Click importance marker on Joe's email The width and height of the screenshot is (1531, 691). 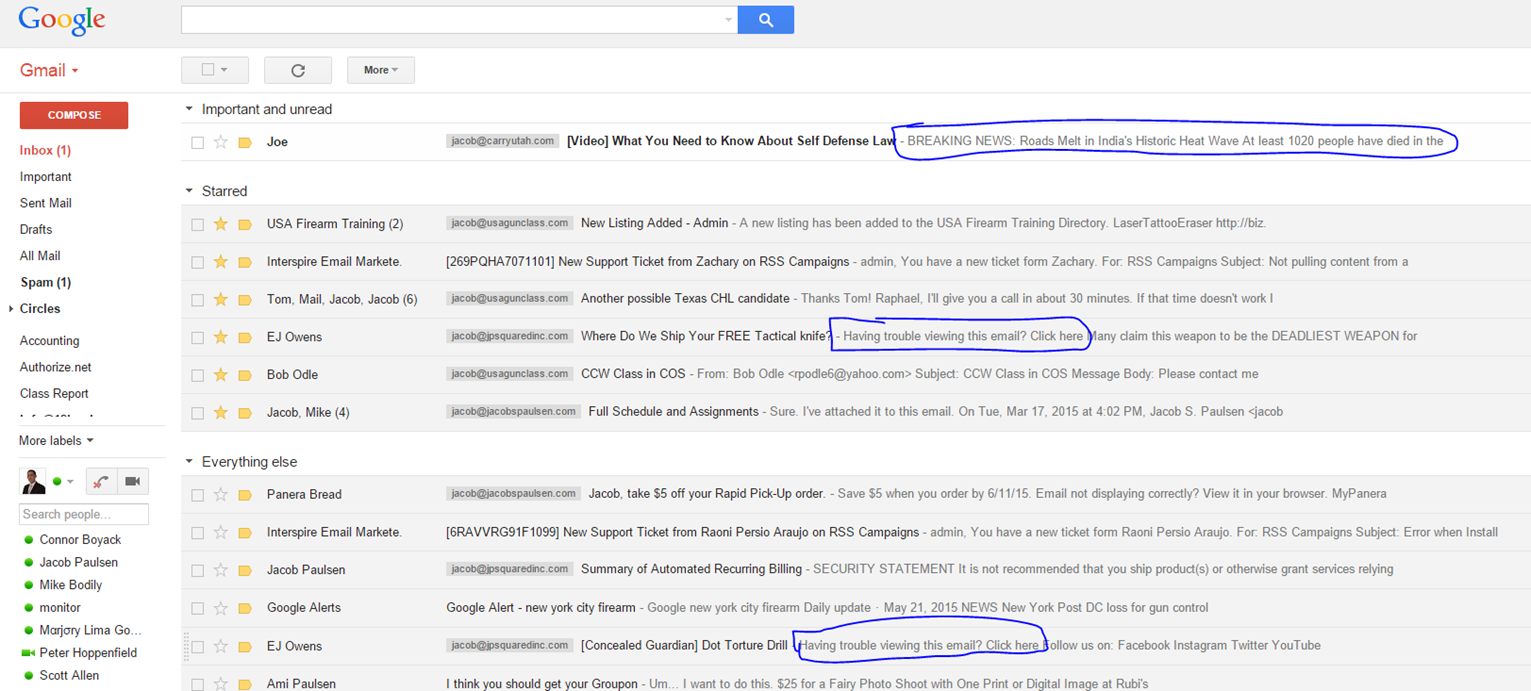[x=245, y=142]
